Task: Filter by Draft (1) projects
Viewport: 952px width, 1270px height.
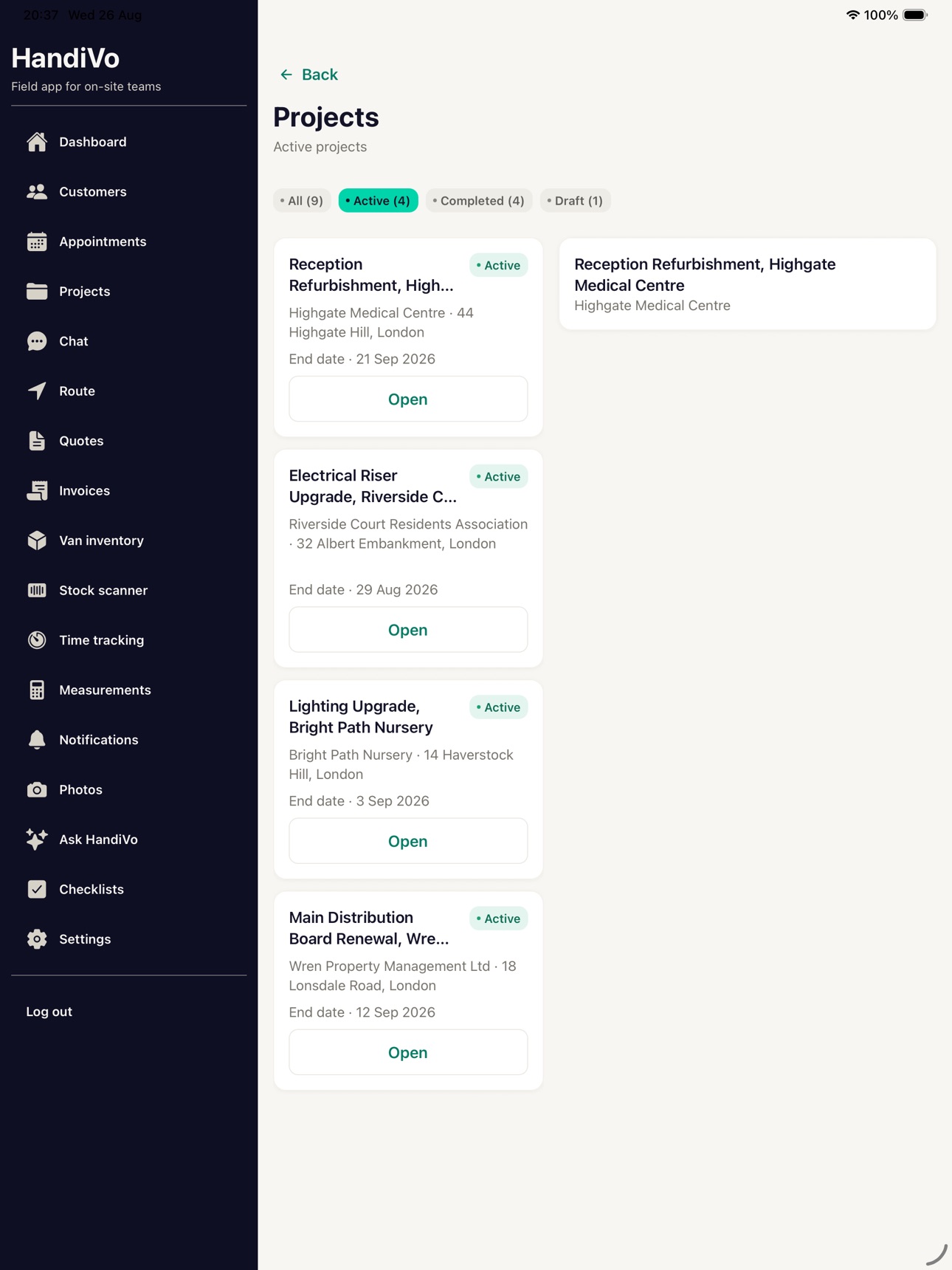Action: point(575,201)
